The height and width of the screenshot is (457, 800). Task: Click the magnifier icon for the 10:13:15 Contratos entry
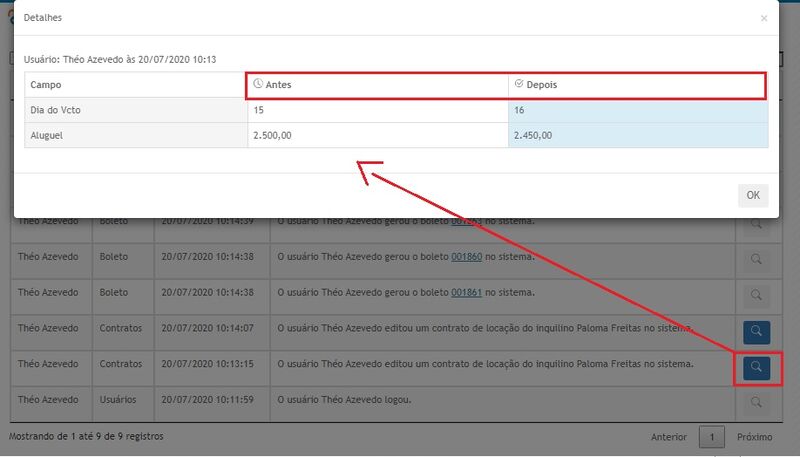tap(756, 367)
